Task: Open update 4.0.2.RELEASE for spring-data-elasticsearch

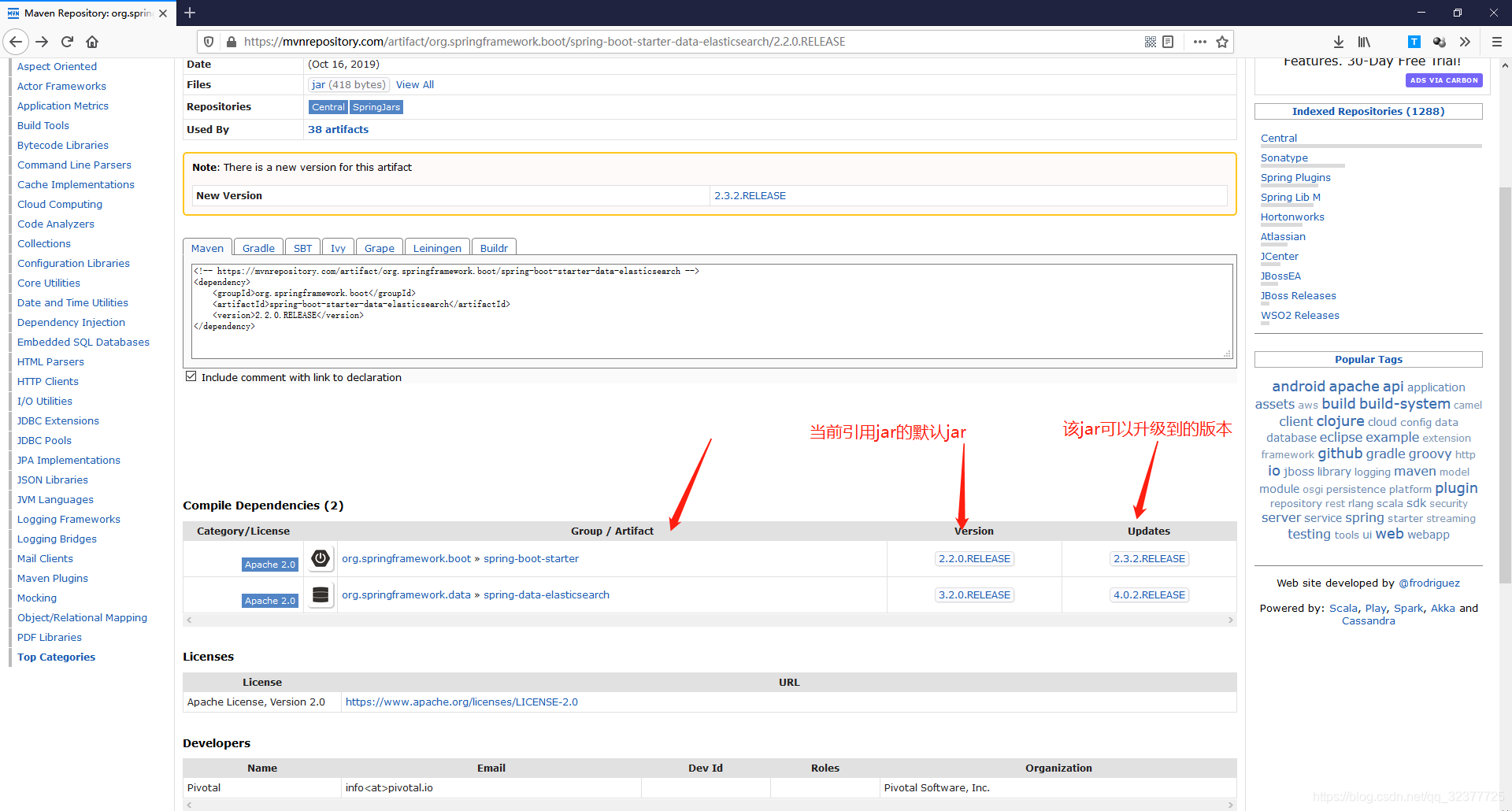Action: [x=1149, y=595]
